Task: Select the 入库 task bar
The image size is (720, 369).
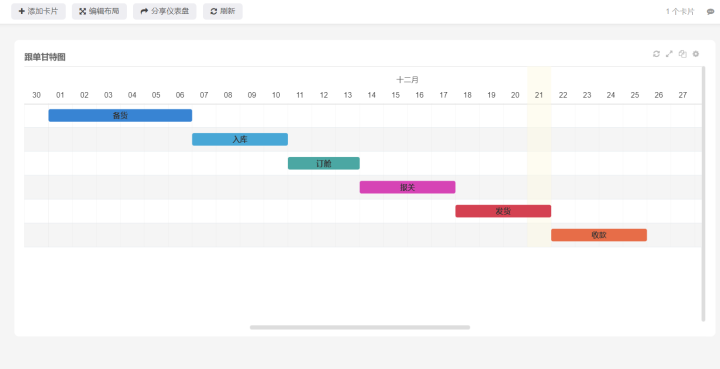Action: pyautogui.click(x=240, y=140)
